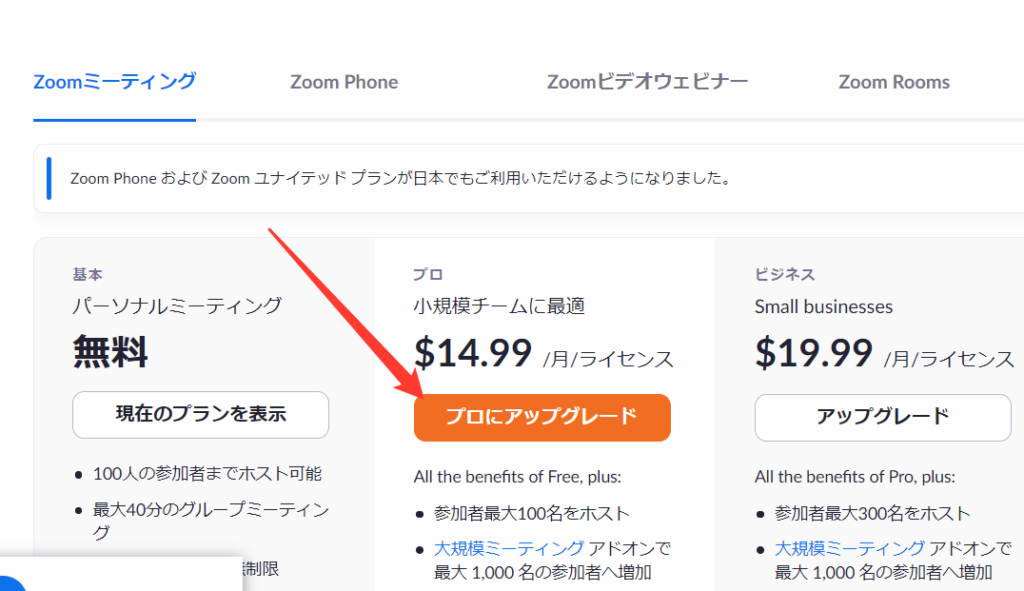
Task: Click the 現在のプランを表示 button
Action: coord(201,415)
